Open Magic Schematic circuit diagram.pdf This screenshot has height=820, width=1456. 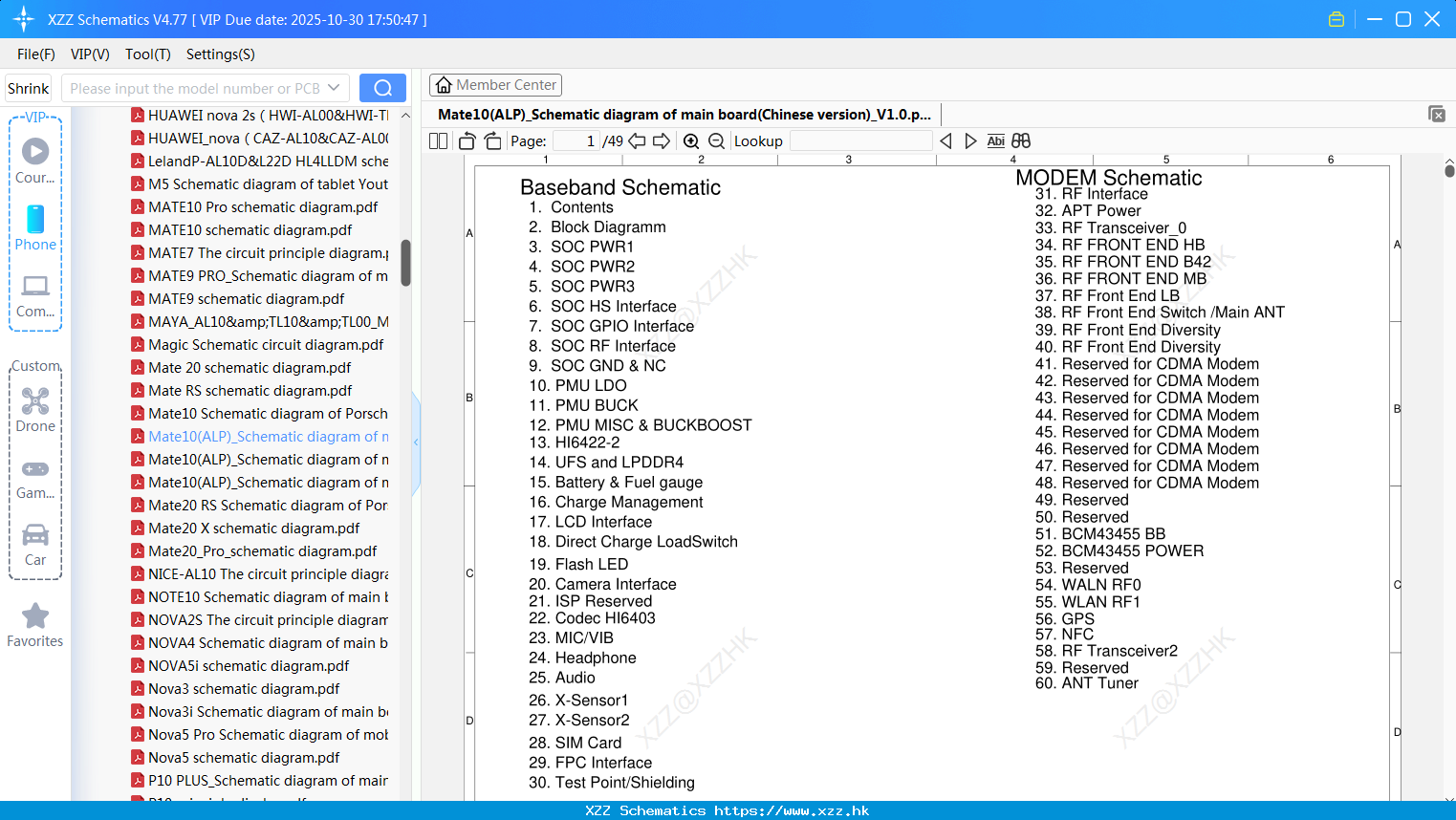coord(257,344)
